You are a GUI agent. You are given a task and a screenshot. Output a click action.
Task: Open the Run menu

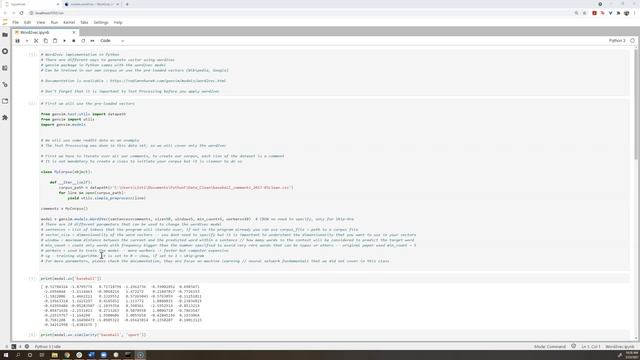pyautogui.click(x=54, y=22)
